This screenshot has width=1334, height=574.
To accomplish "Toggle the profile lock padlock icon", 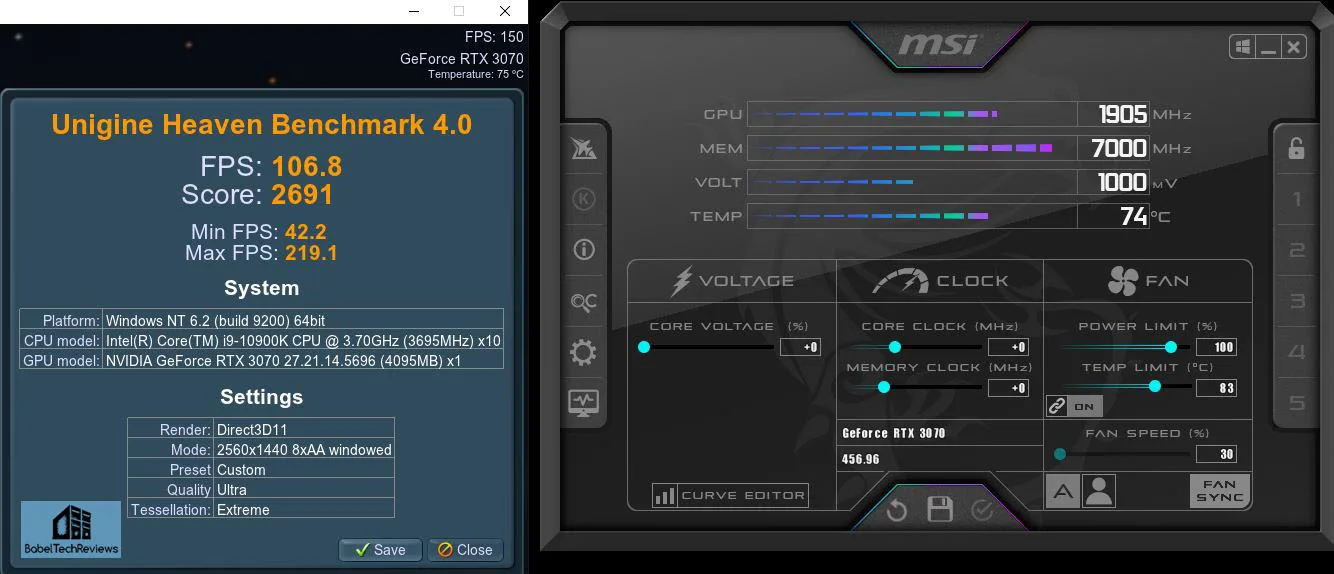I will tap(1296, 148).
